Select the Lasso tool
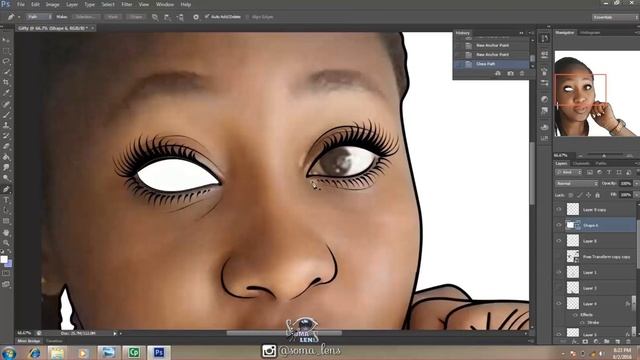Screen dimensions: 640x360 click(x=6, y=61)
